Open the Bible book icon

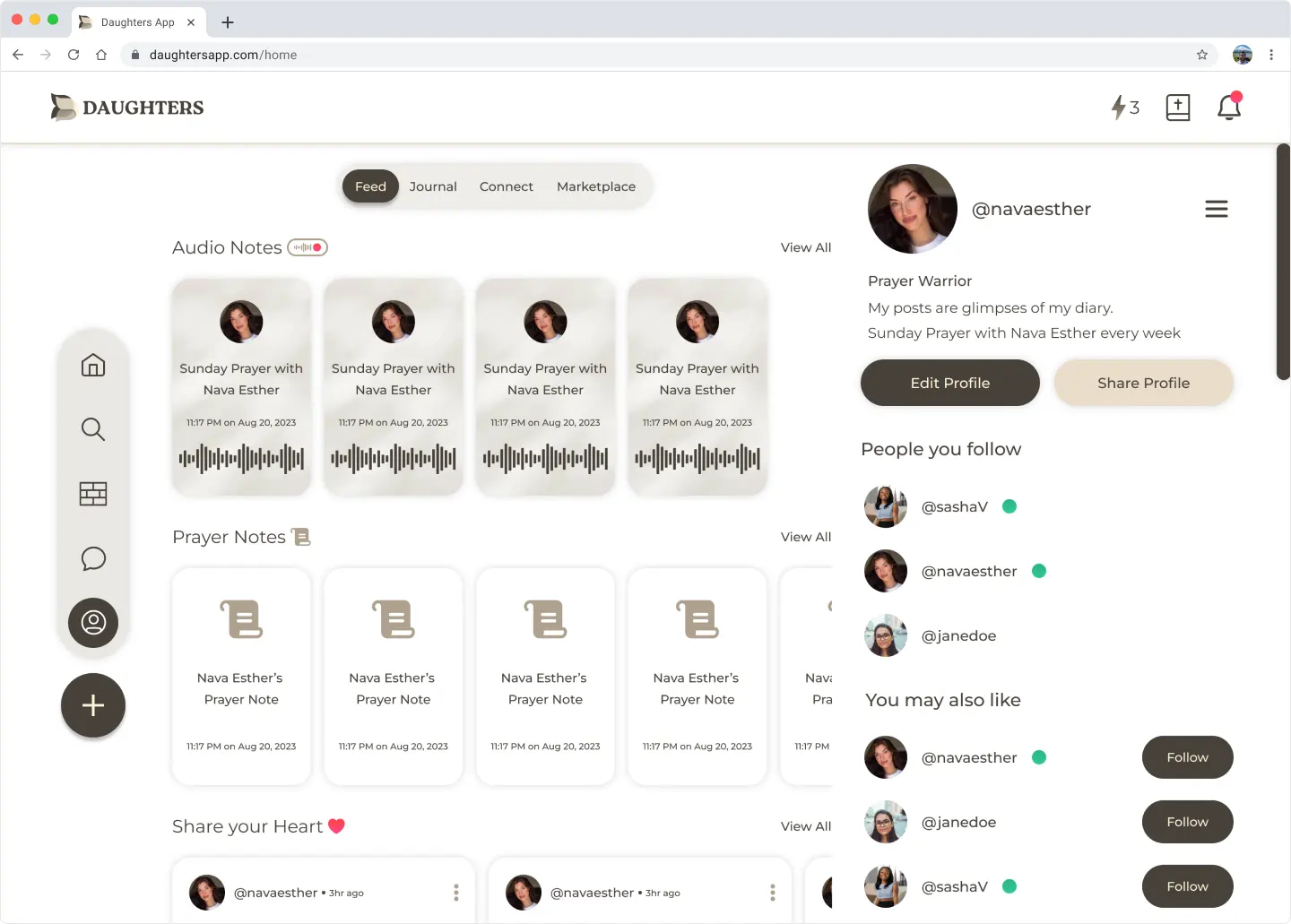1177,108
